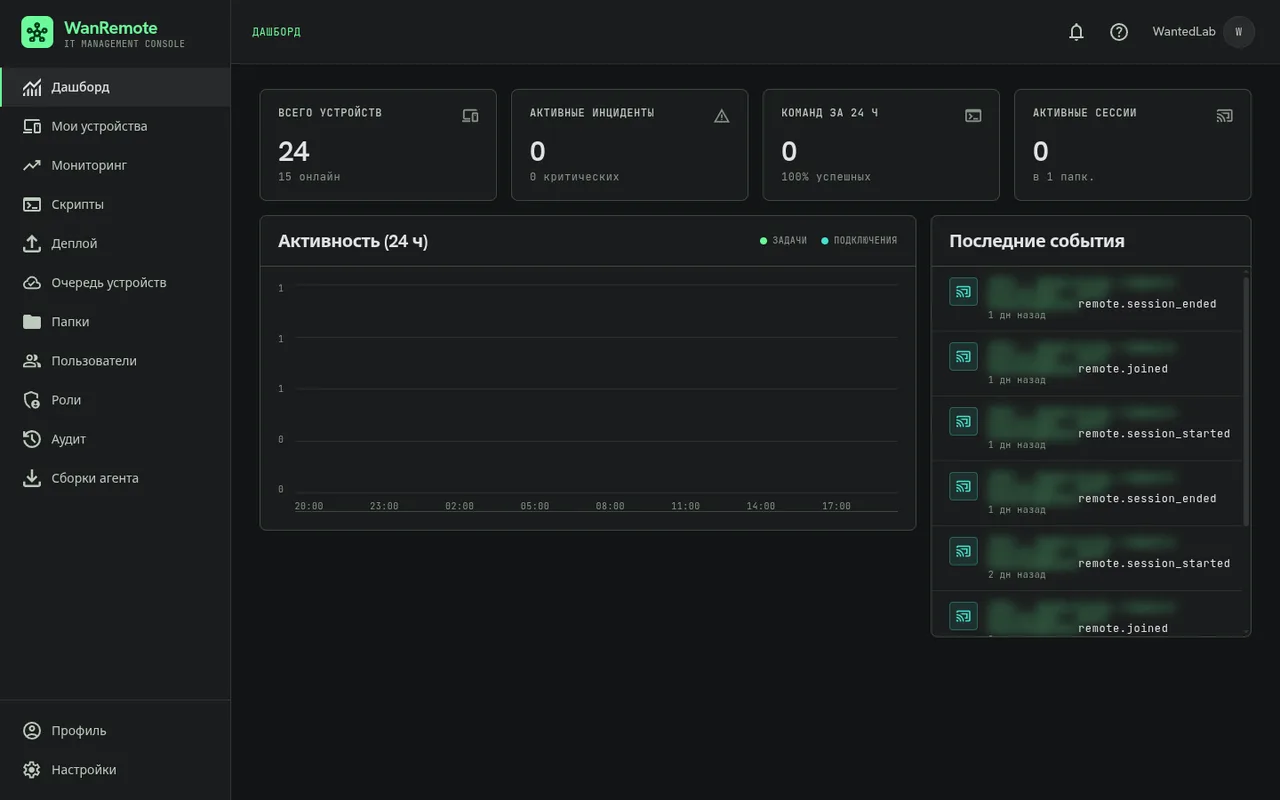Click the Дашборд chart icon in sidebar
This screenshot has width=1280, height=800.
pos(32,87)
